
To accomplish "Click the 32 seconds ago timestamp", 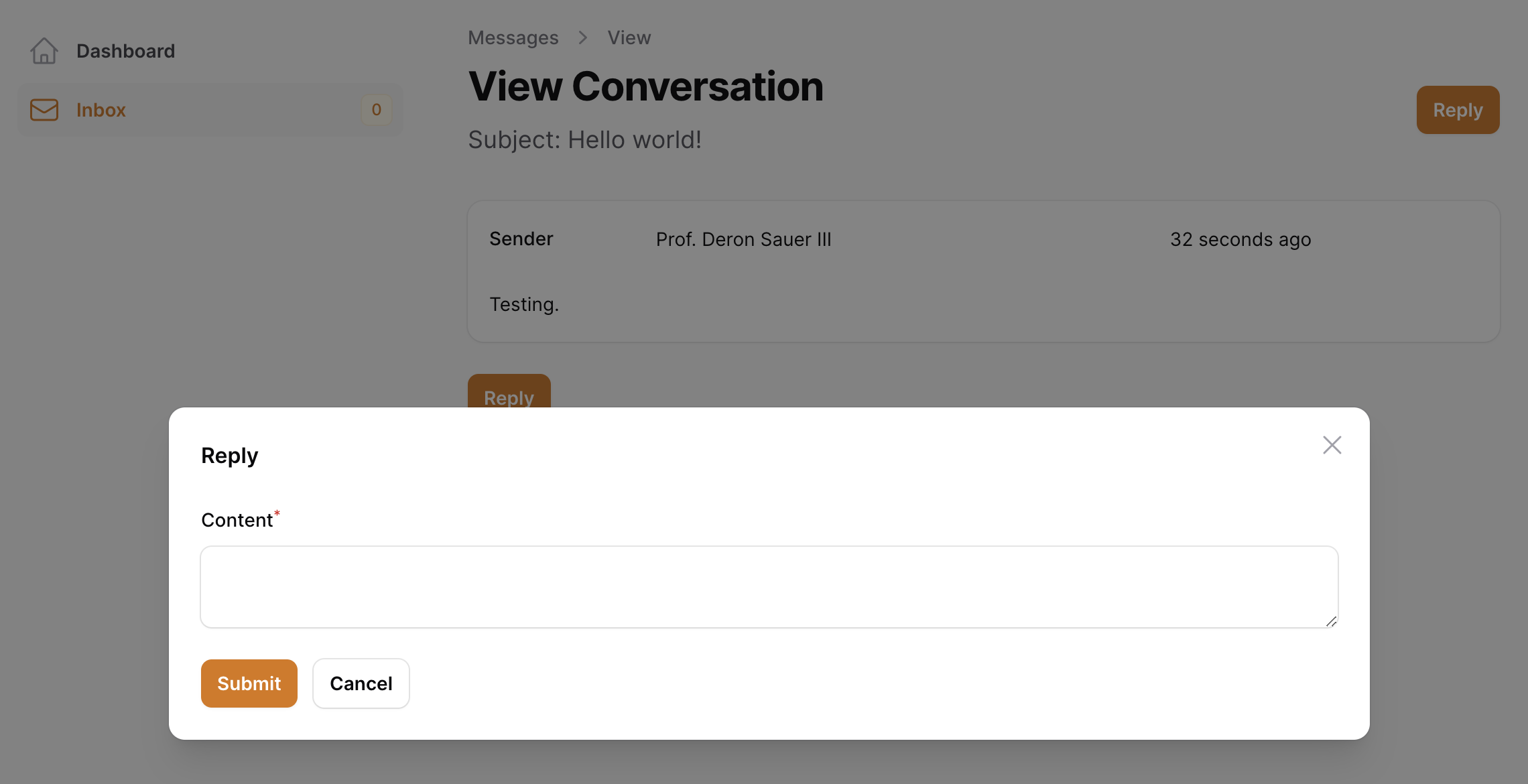I will [1240, 239].
